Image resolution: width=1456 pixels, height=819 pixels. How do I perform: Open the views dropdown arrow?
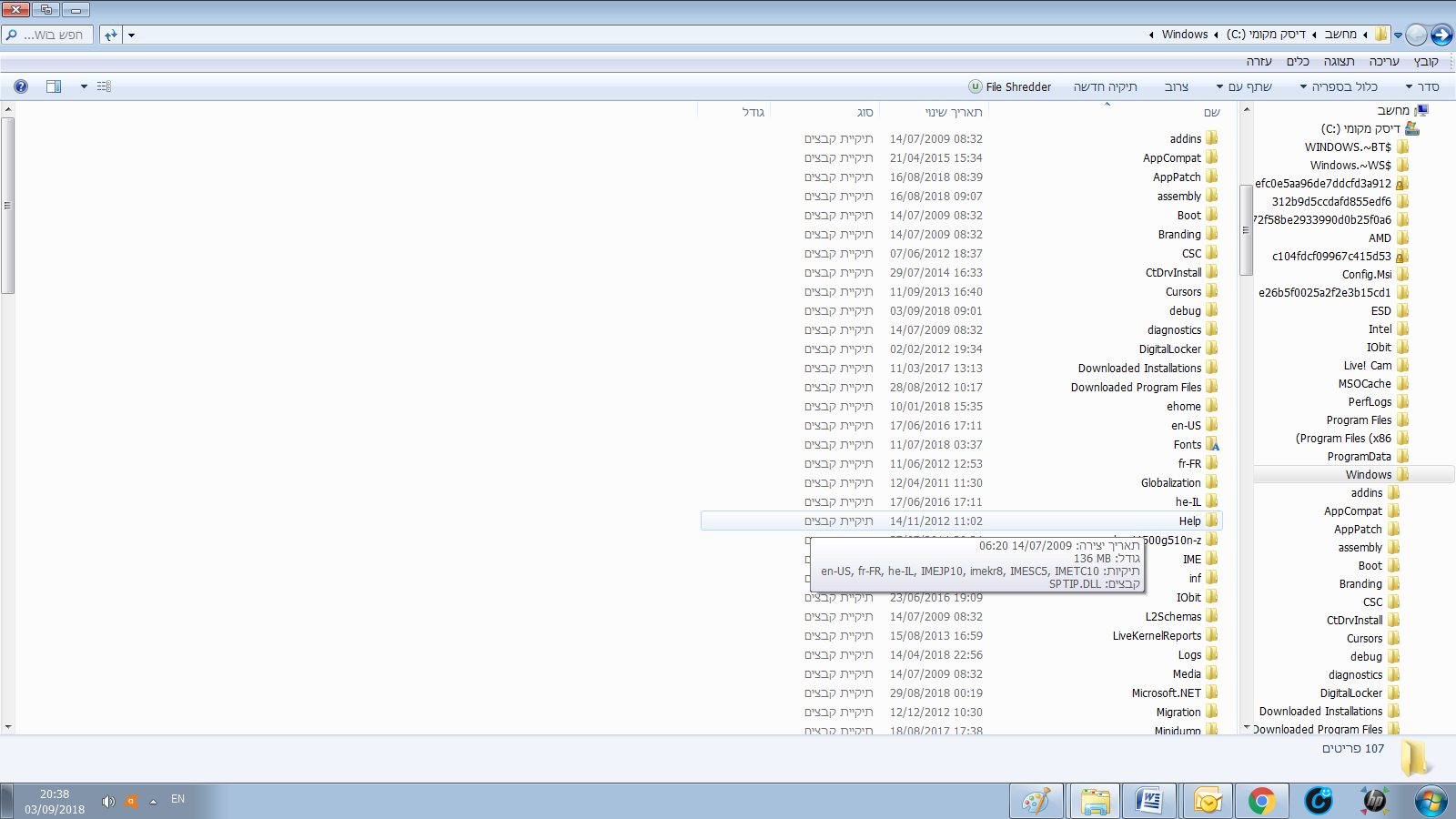[84, 86]
